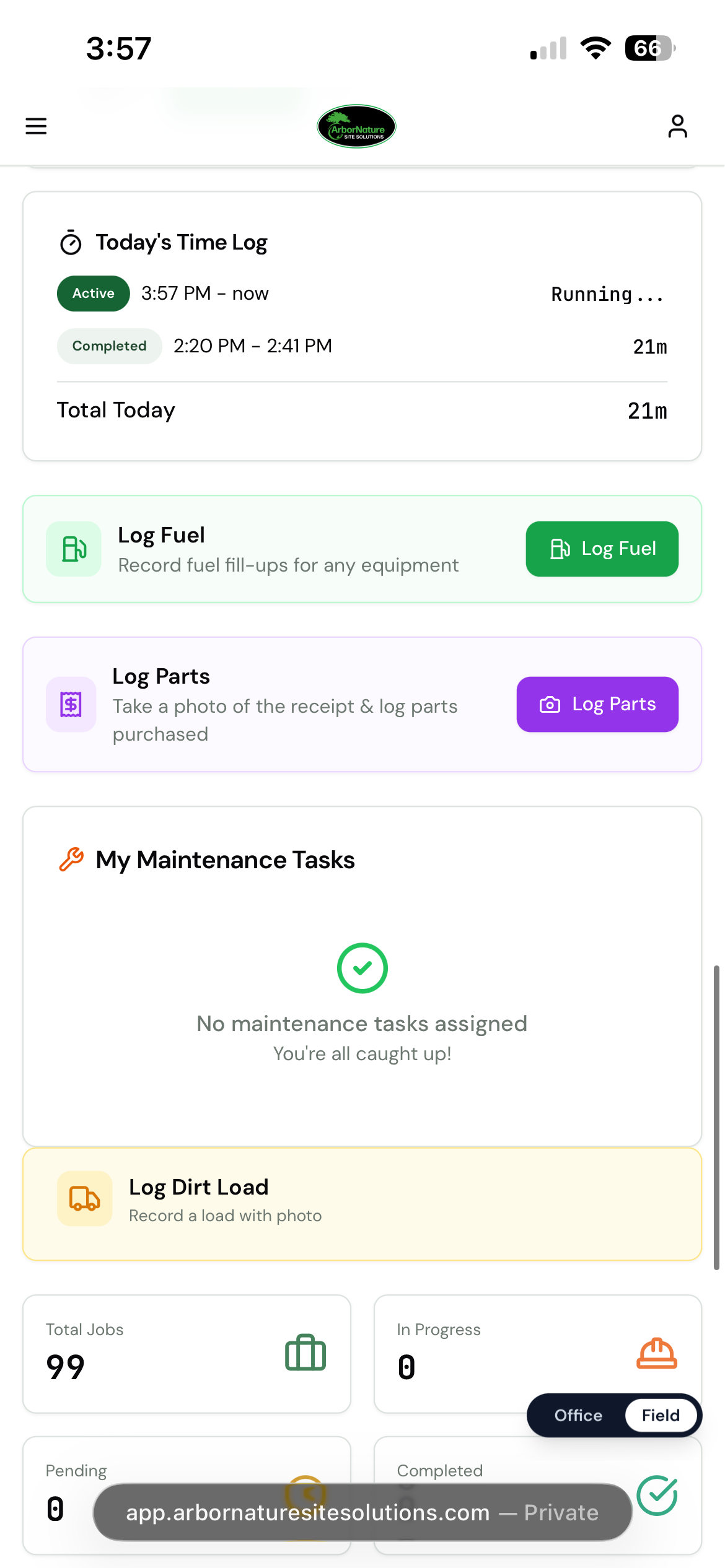Open the Total Jobs 99 card

[x=187, y=1354]
